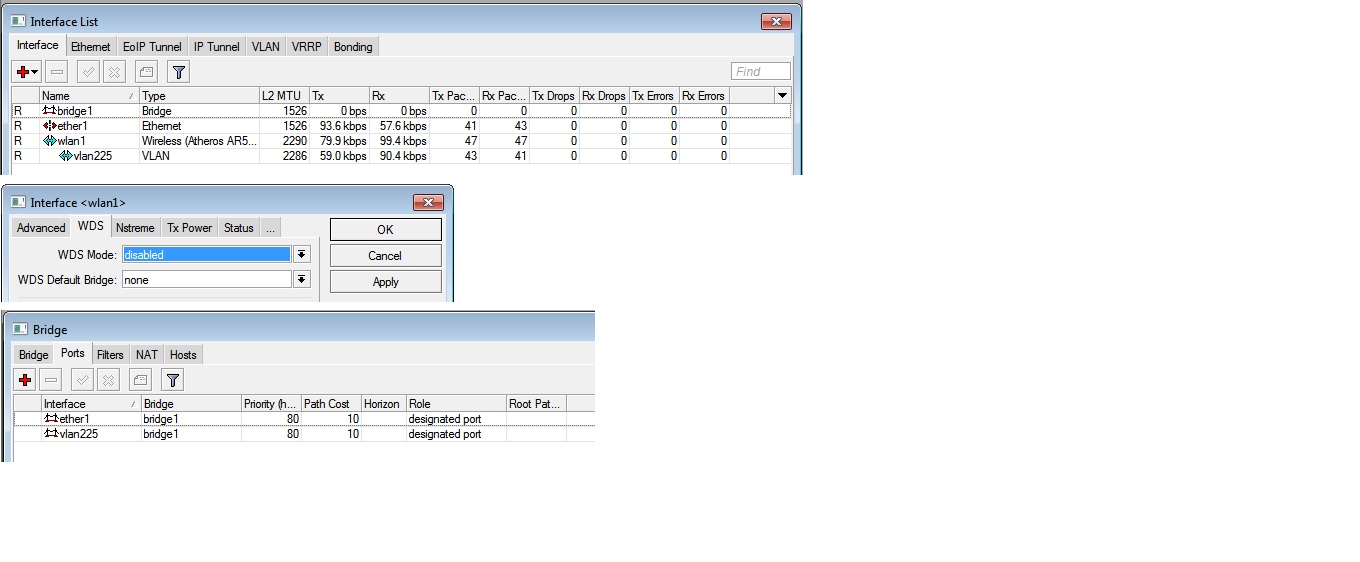
Task: Click the ether1 interface icon in Interface List
Action: click(49, 126)
